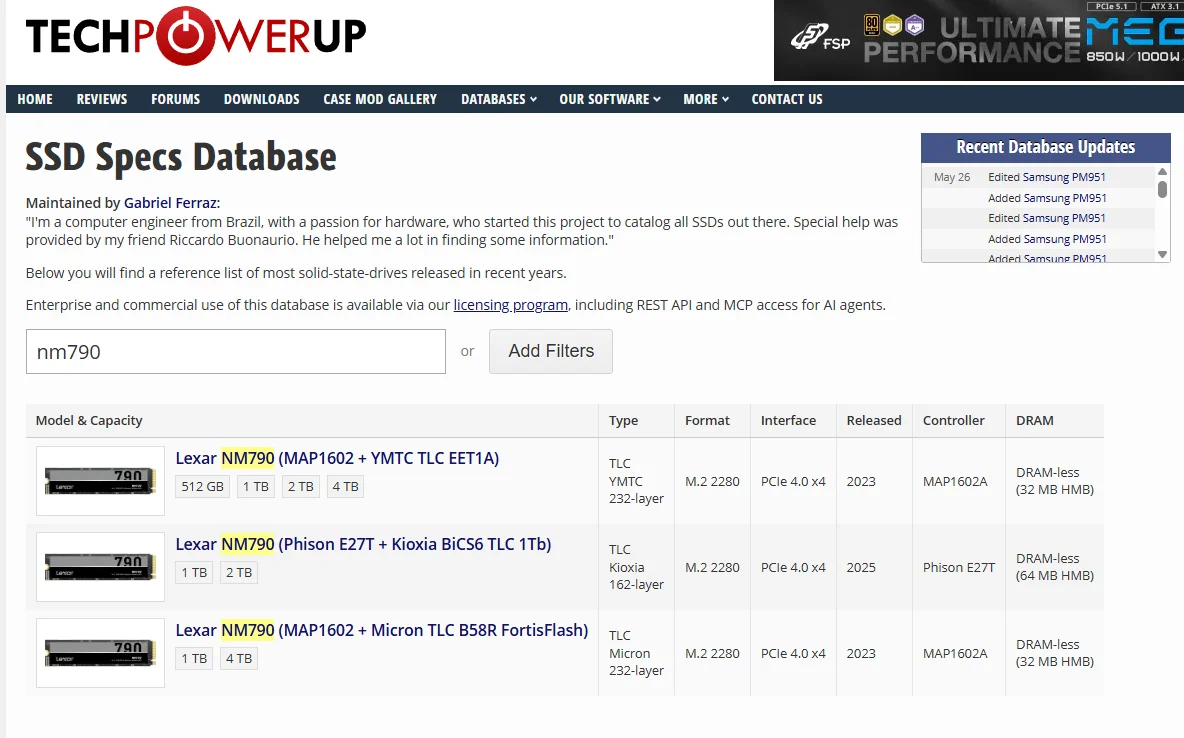This screenshot has height=738, width=1184.
Task: Click the Phison E27T controller cell
Action: coord(958,567)
